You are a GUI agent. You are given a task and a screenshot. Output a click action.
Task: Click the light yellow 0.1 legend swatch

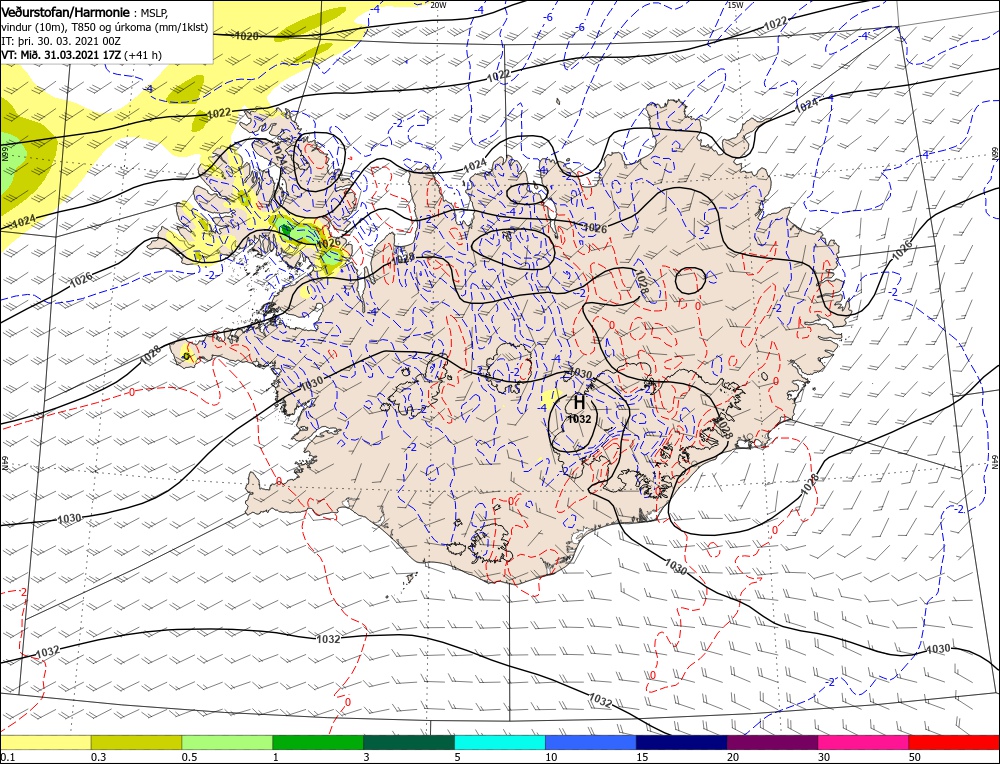[45, 742]
